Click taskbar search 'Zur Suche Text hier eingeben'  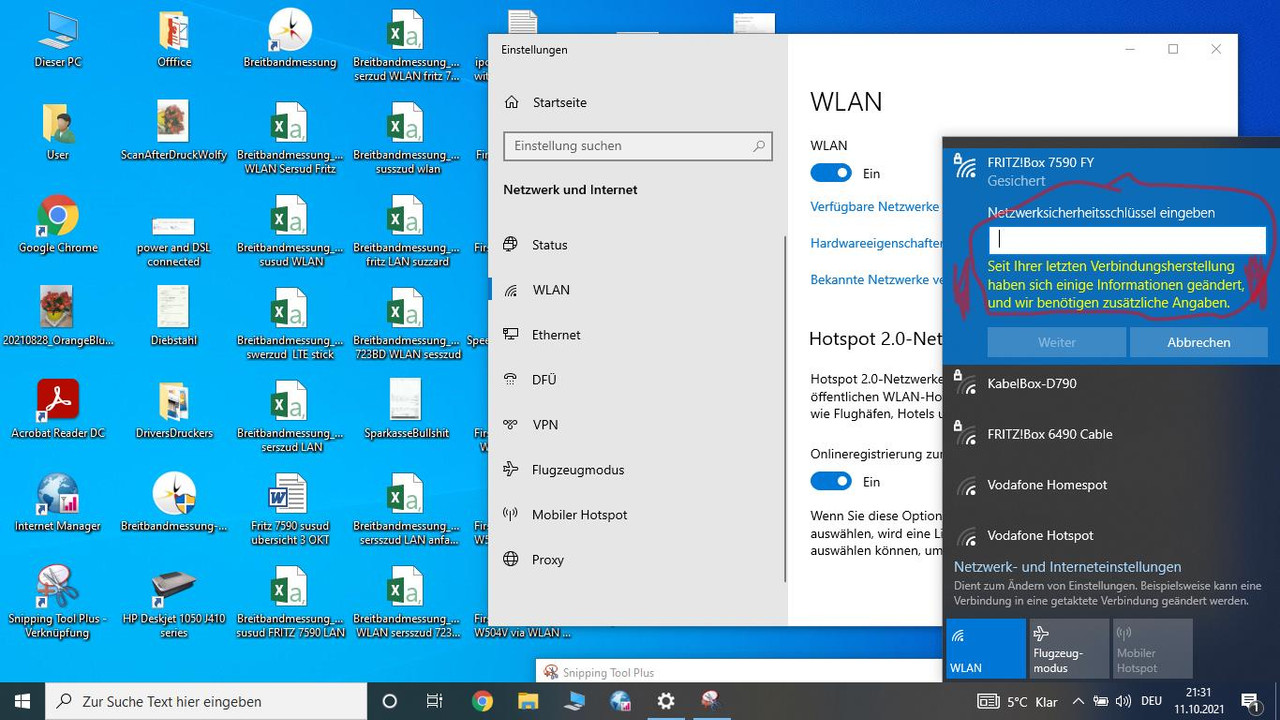click(207, 701)
